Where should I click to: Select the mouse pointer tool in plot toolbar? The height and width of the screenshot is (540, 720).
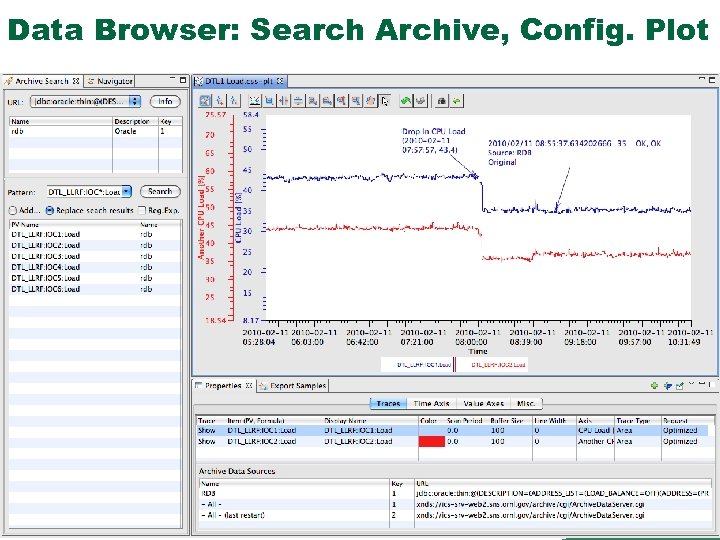tap(385, 101)
